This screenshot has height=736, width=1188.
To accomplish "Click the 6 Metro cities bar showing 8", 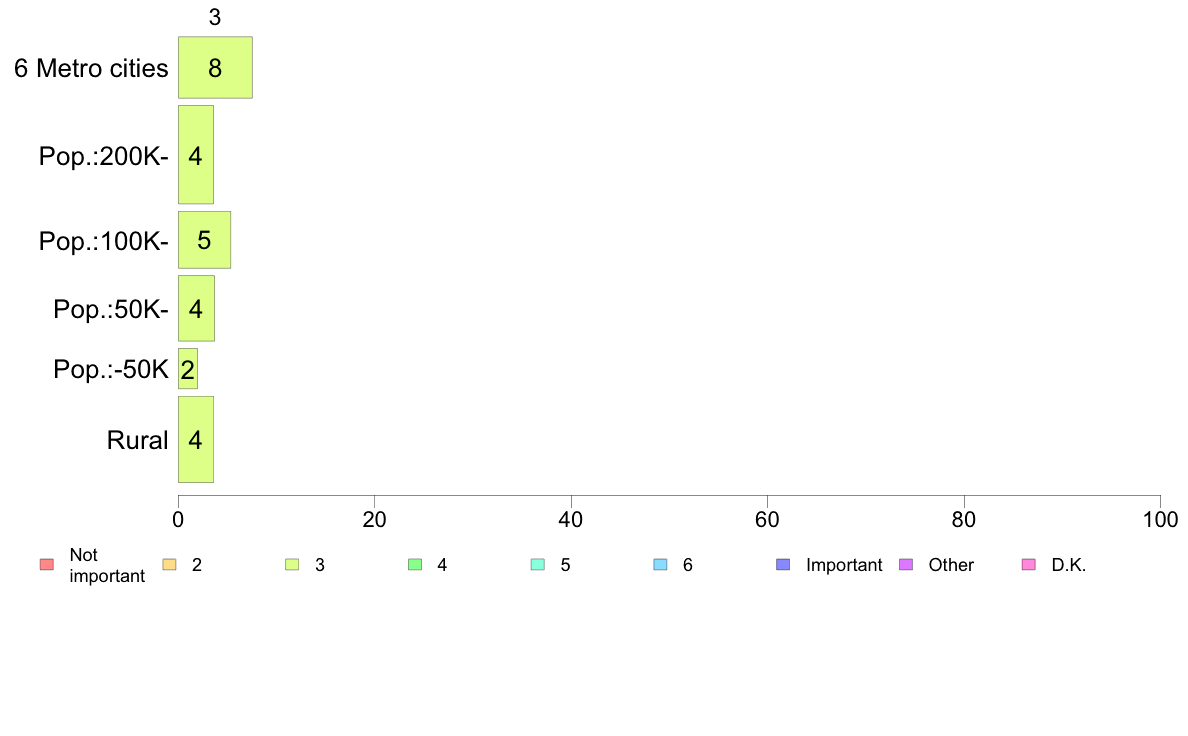I will [215, 67].
